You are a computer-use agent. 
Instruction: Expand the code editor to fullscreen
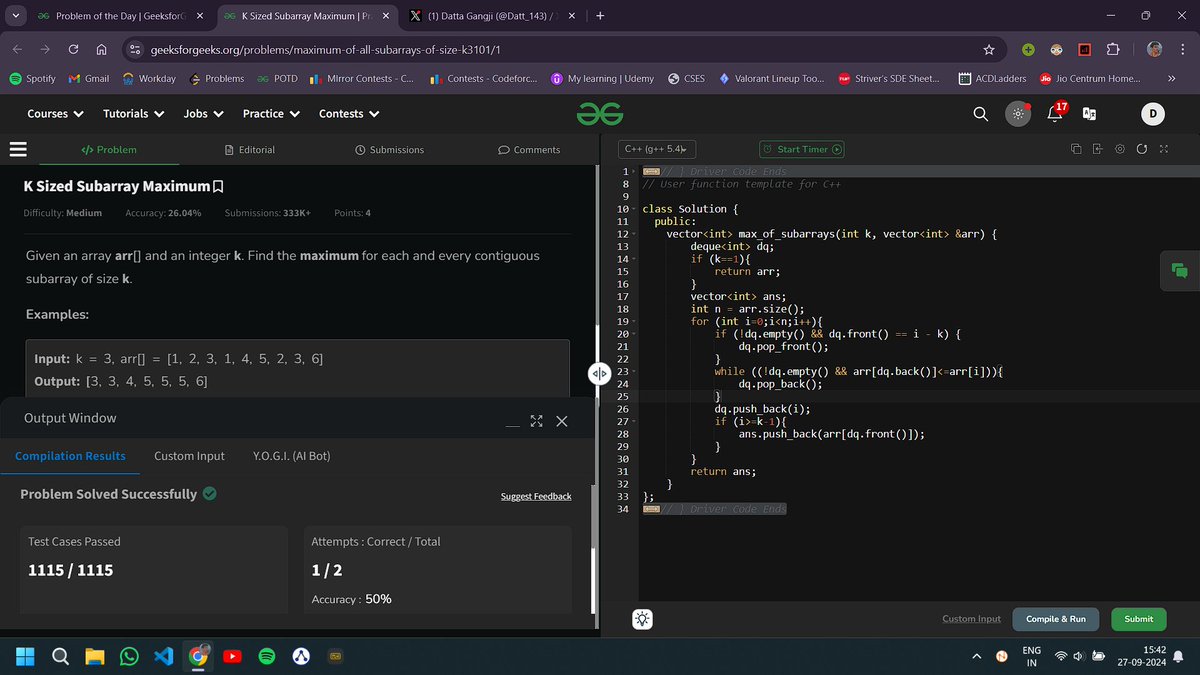[1163, 149]
